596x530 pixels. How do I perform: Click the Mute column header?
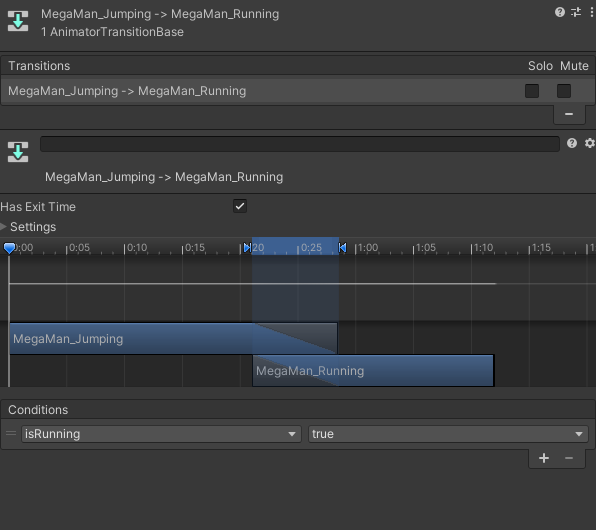574,66
